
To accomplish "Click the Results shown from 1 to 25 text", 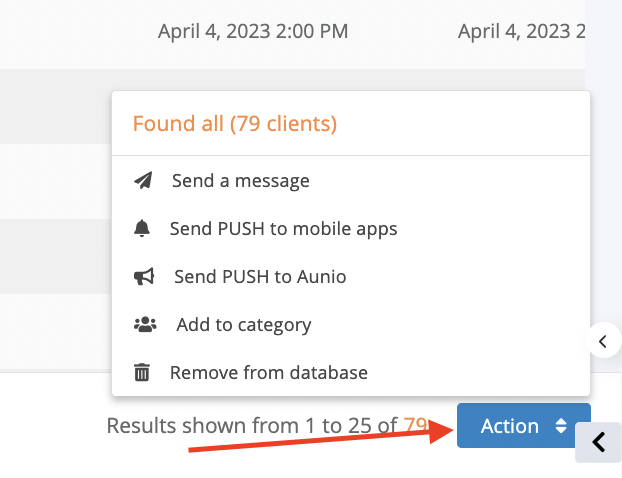I will [252, 426].
